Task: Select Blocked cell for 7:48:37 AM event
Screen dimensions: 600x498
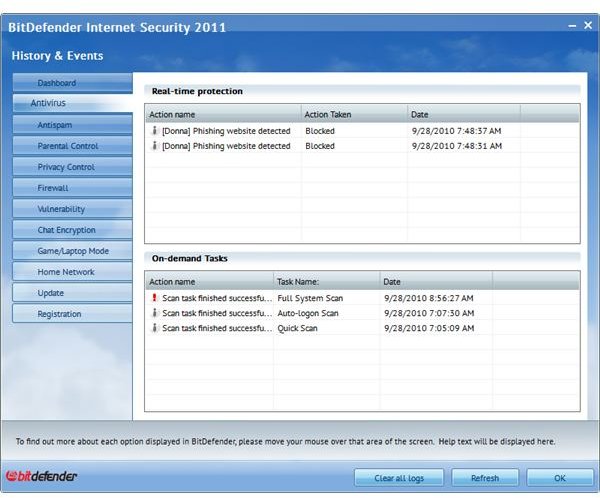Action: click(320, 131)
